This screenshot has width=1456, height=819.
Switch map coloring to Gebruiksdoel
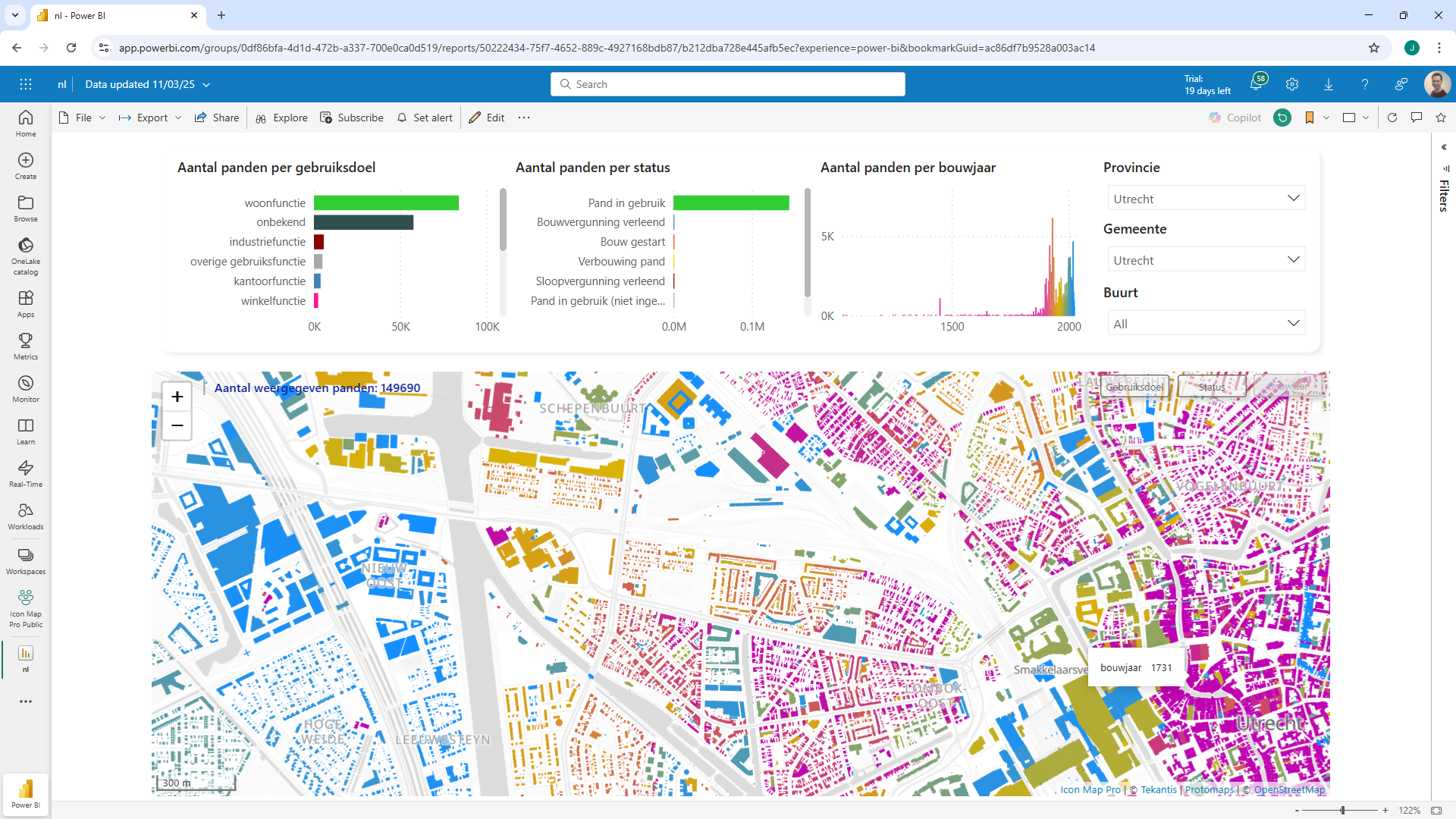[x=1134, y=387]
